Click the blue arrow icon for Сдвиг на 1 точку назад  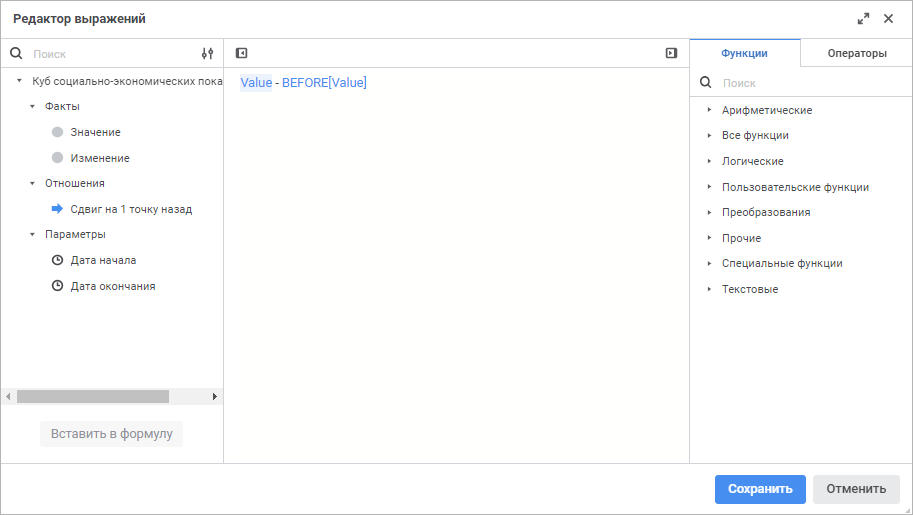[57, 209]
